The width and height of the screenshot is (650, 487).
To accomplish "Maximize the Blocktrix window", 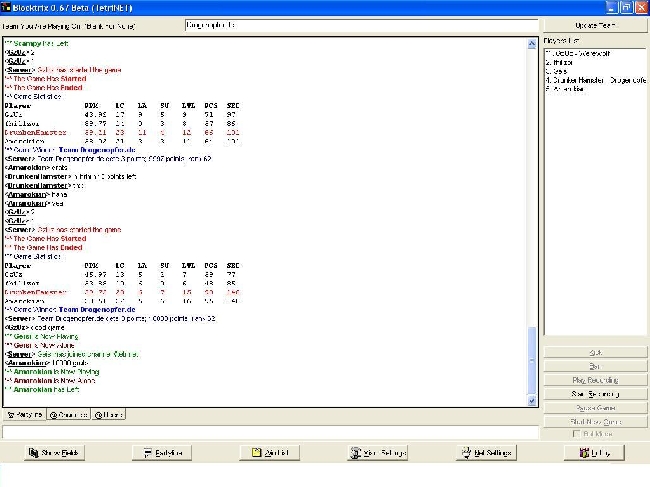I will 626,7.
